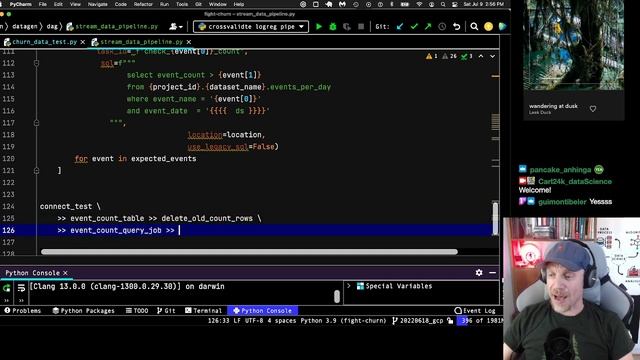
Task: Click line position 126:33 in status bar
Action: 219,321
